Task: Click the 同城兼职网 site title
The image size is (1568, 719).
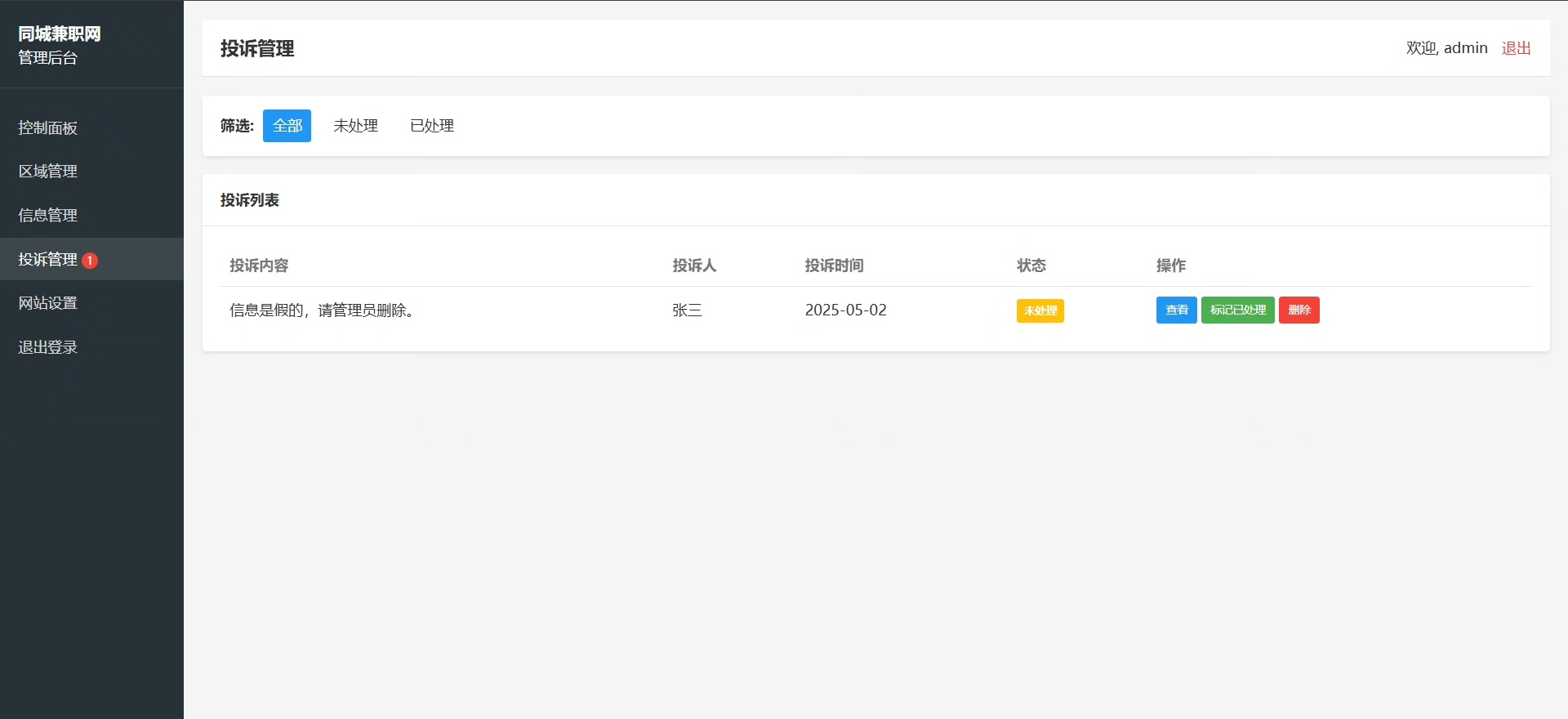Action: [60, 34]
